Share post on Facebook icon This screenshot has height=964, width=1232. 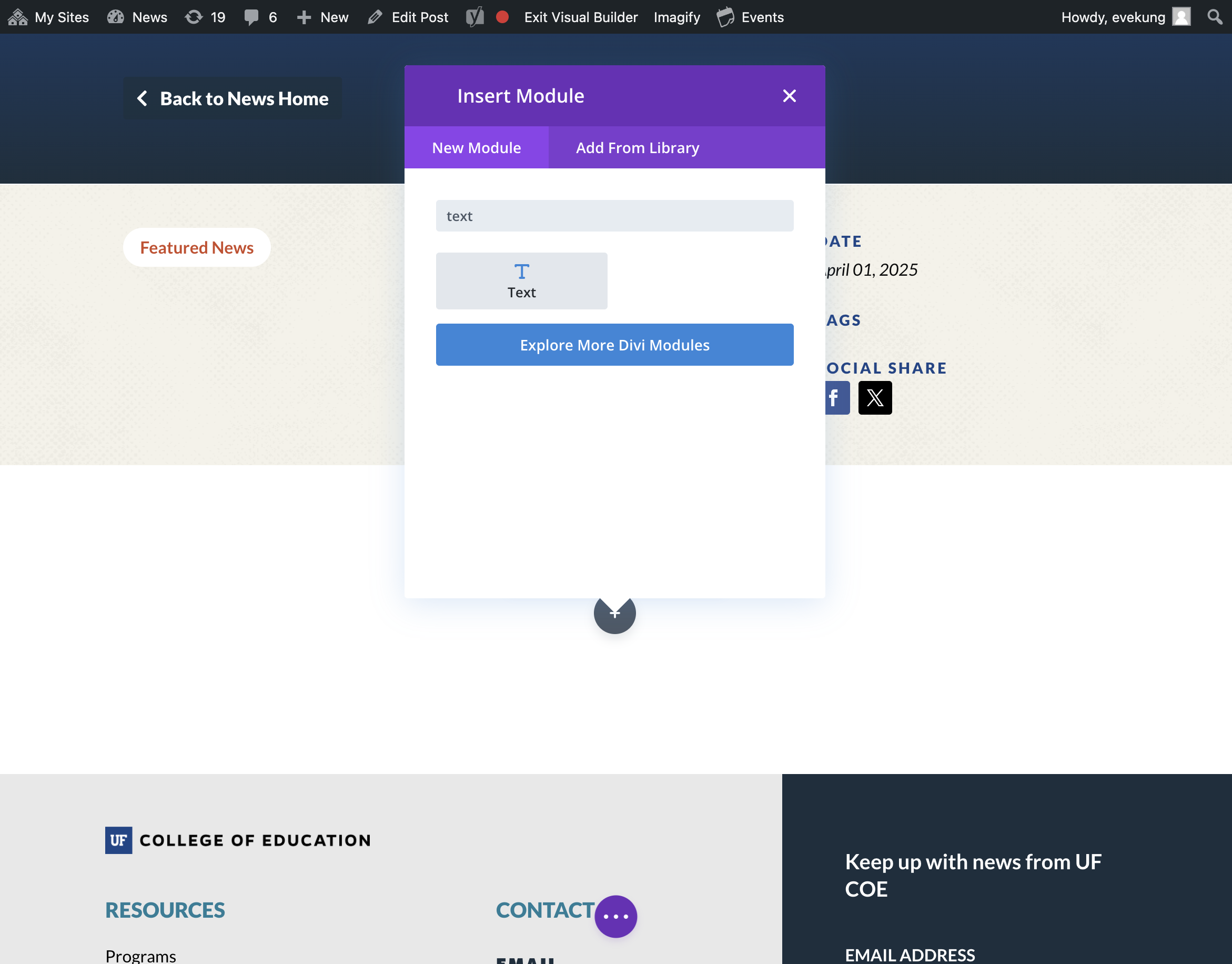pos(837,398)
